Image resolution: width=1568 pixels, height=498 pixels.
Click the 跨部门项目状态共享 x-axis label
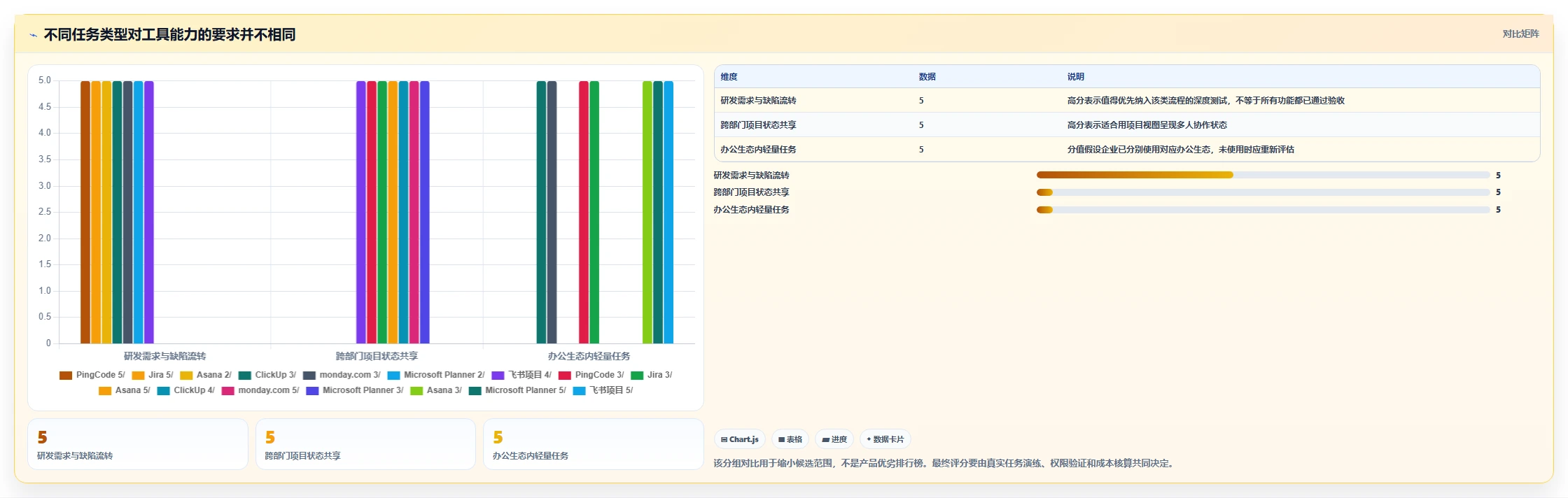pyautogui.click(x=377, y=356)
